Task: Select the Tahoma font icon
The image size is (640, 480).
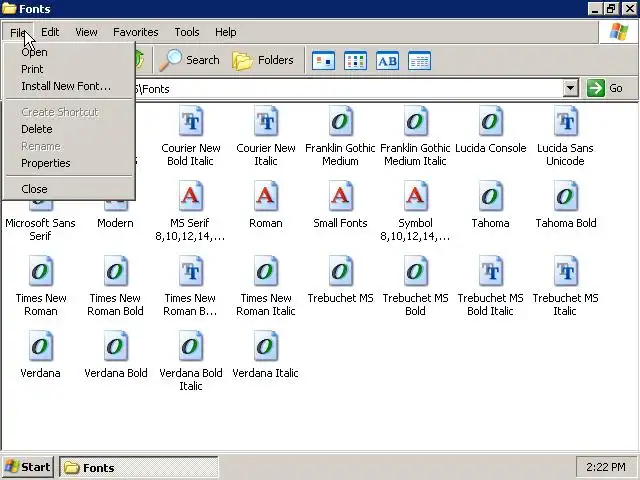Action: (491, 196)
